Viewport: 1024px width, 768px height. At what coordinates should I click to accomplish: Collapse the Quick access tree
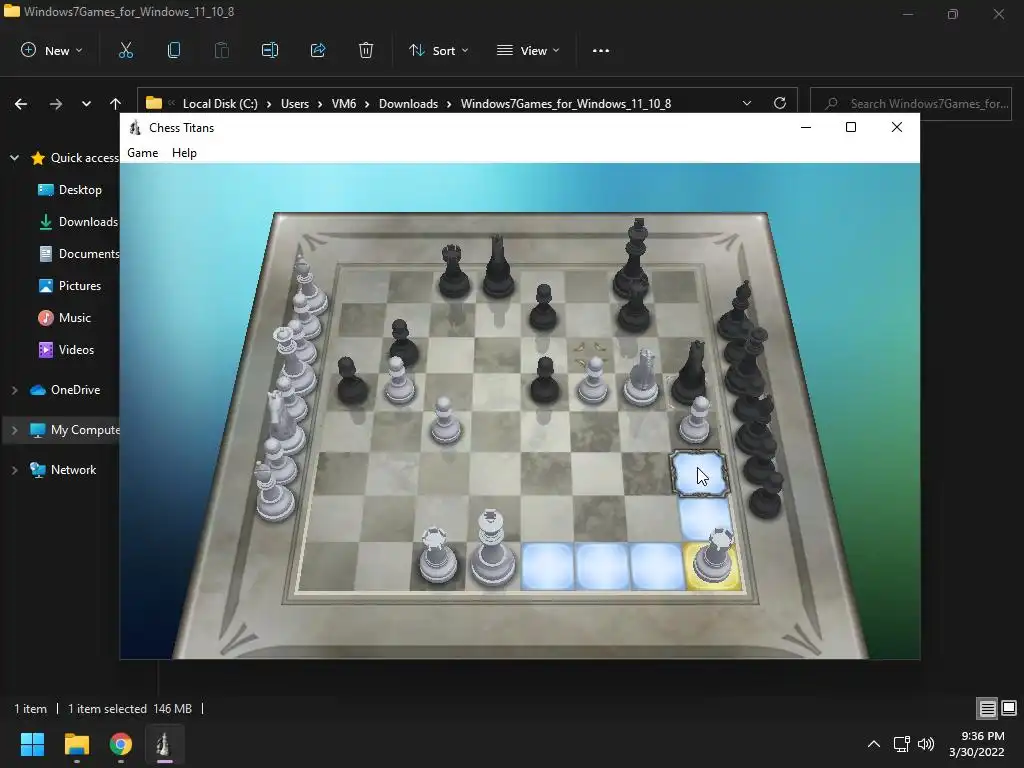14,157
